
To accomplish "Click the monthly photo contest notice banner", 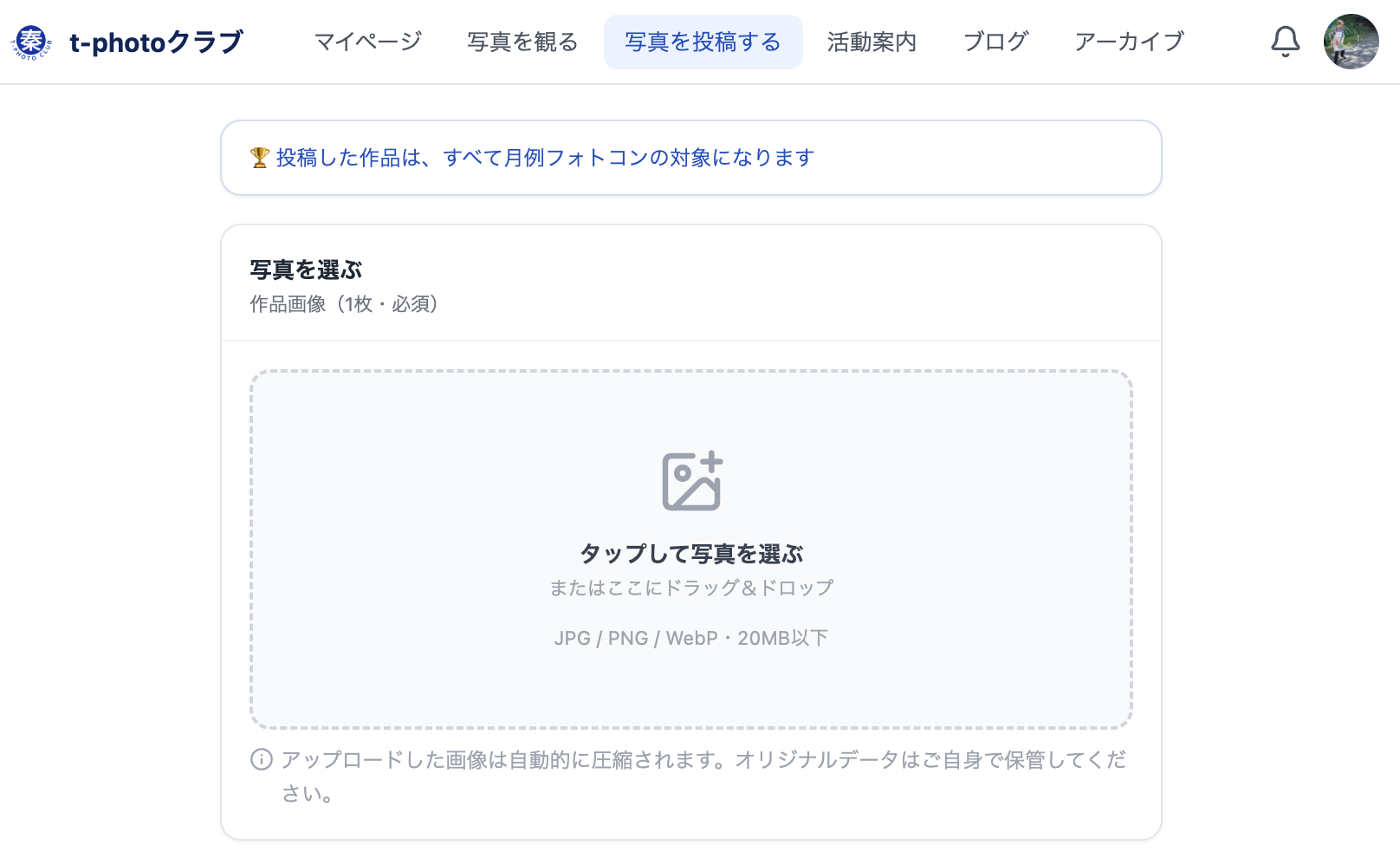I will 691,158.
